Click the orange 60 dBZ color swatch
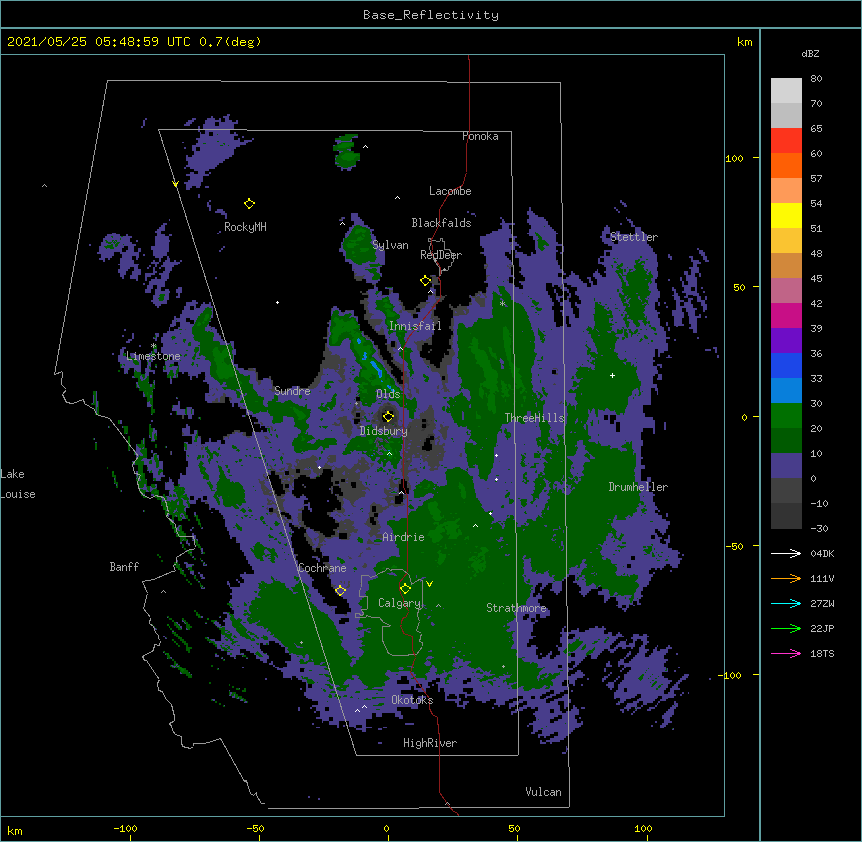Viewport: 862px width, 842px height. click(786, 165)
